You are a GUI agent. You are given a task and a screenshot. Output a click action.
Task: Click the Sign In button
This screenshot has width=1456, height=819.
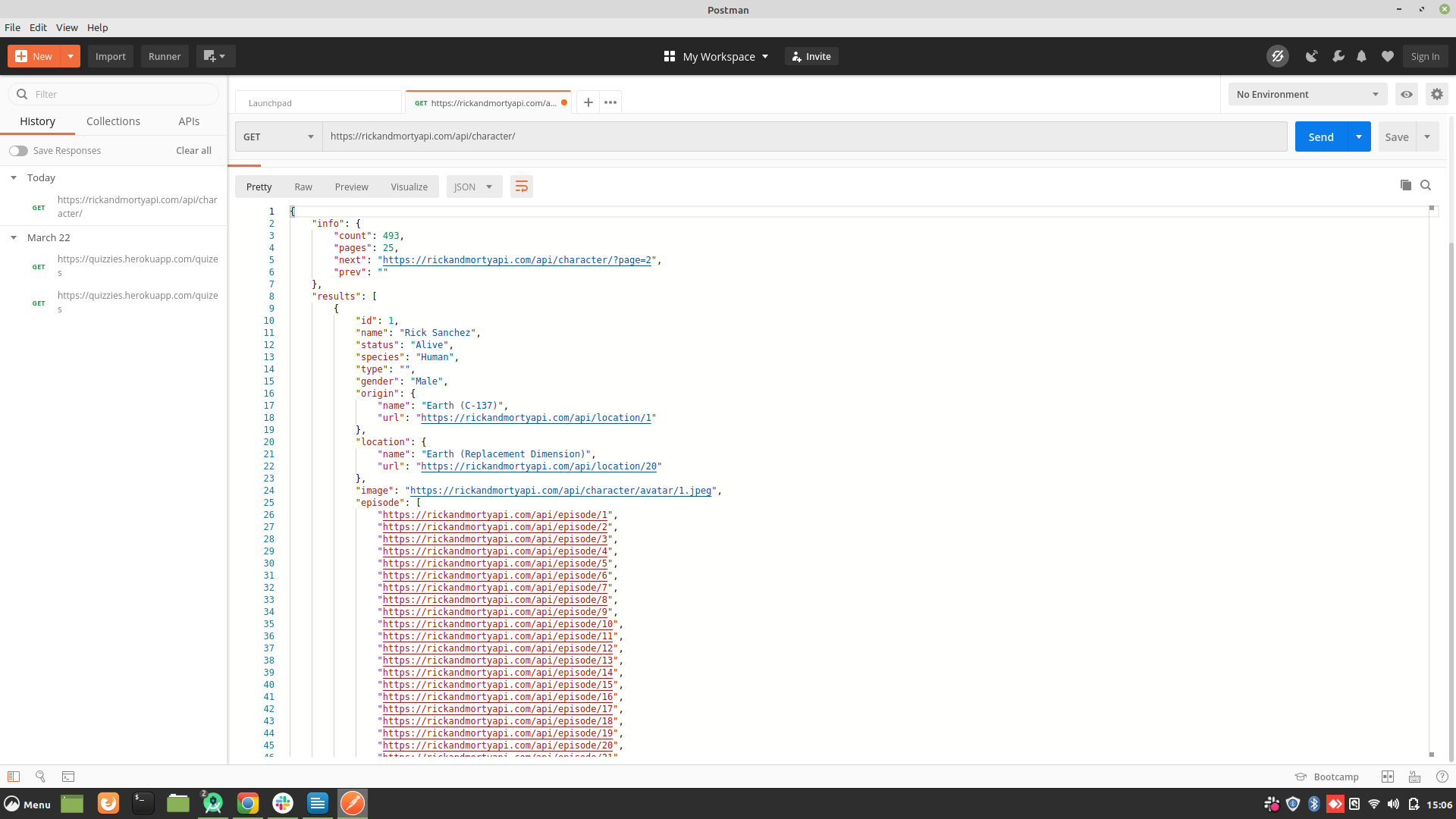[1426, 56]
